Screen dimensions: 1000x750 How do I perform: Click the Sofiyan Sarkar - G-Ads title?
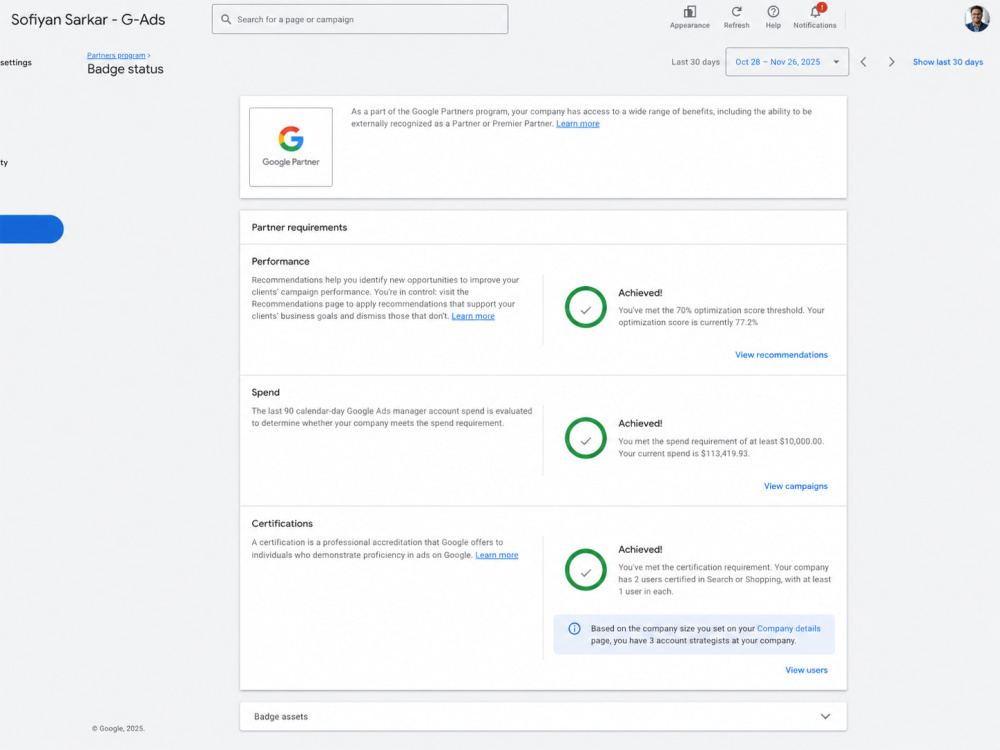(x=88, y=20)
